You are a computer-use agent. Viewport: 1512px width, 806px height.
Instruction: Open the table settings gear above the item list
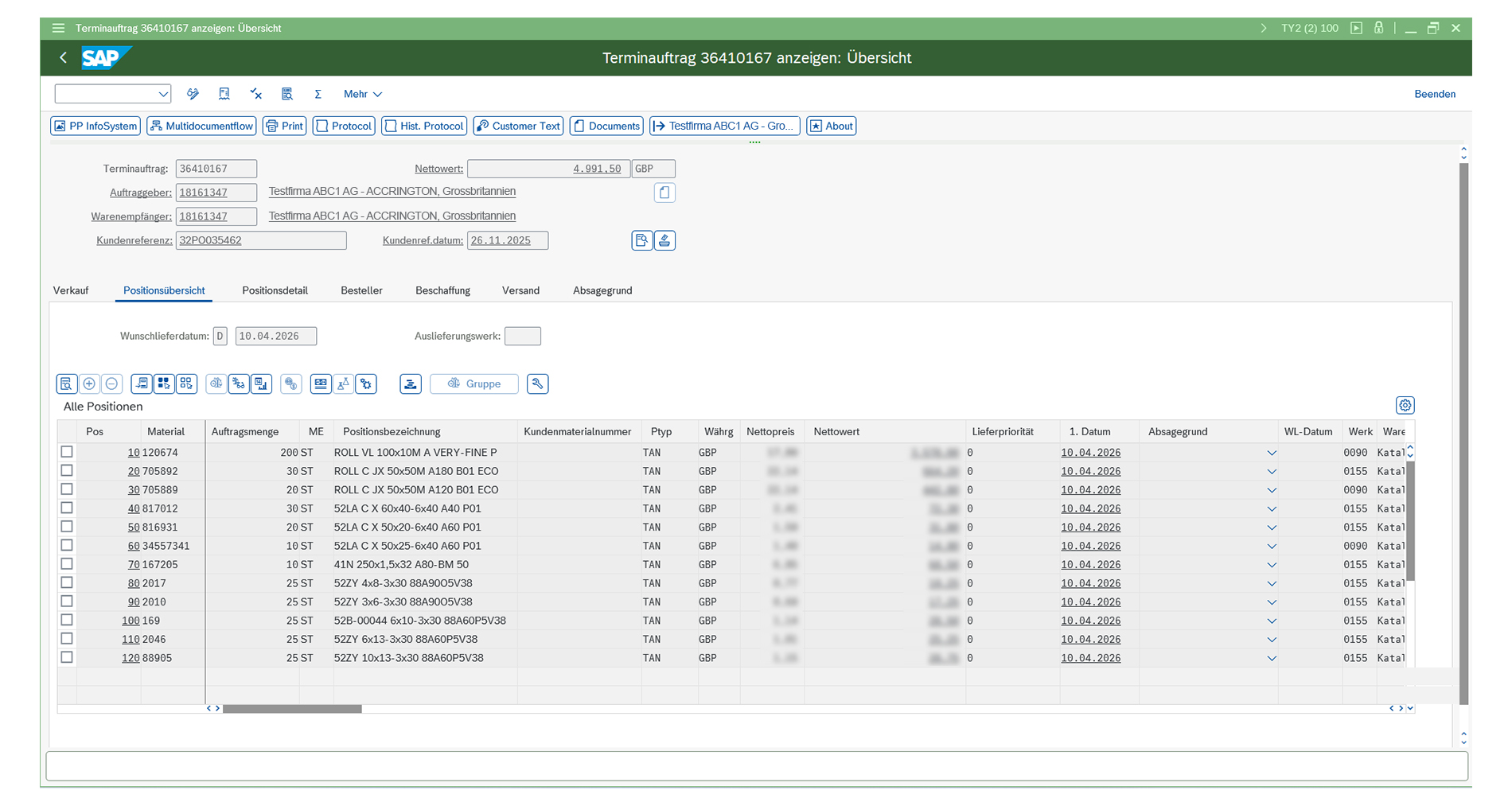point(1405,405)
